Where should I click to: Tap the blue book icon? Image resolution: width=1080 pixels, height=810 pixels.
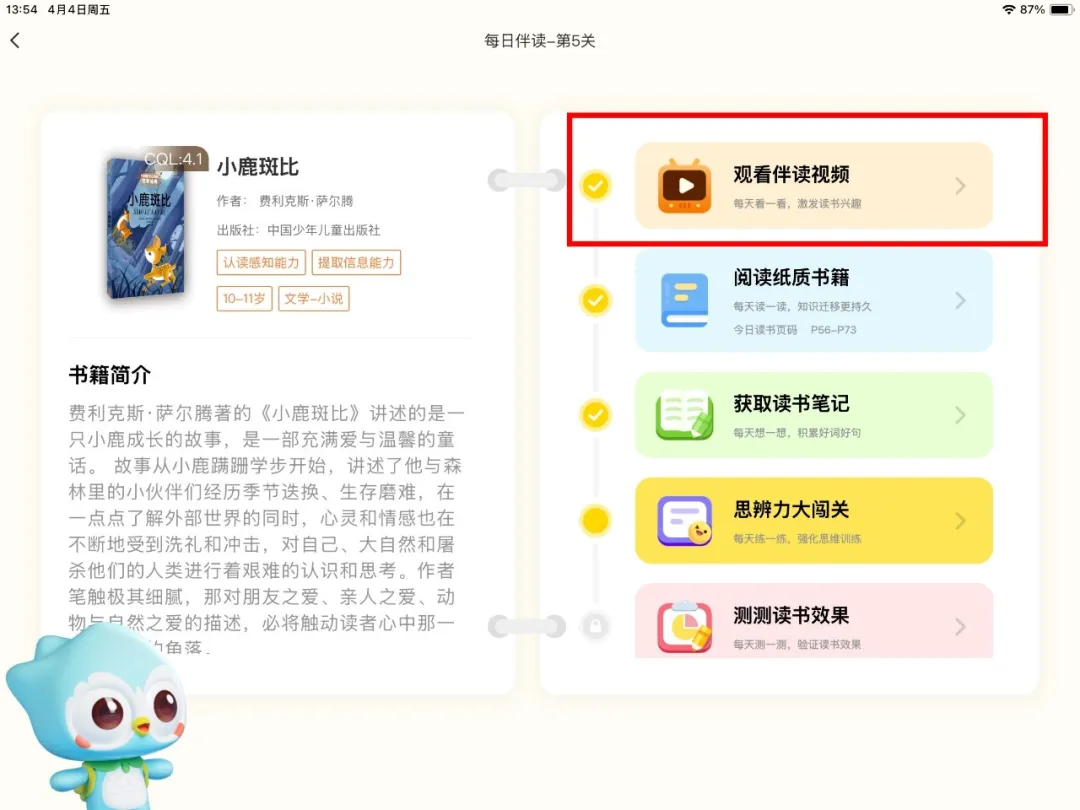point(684,300)
